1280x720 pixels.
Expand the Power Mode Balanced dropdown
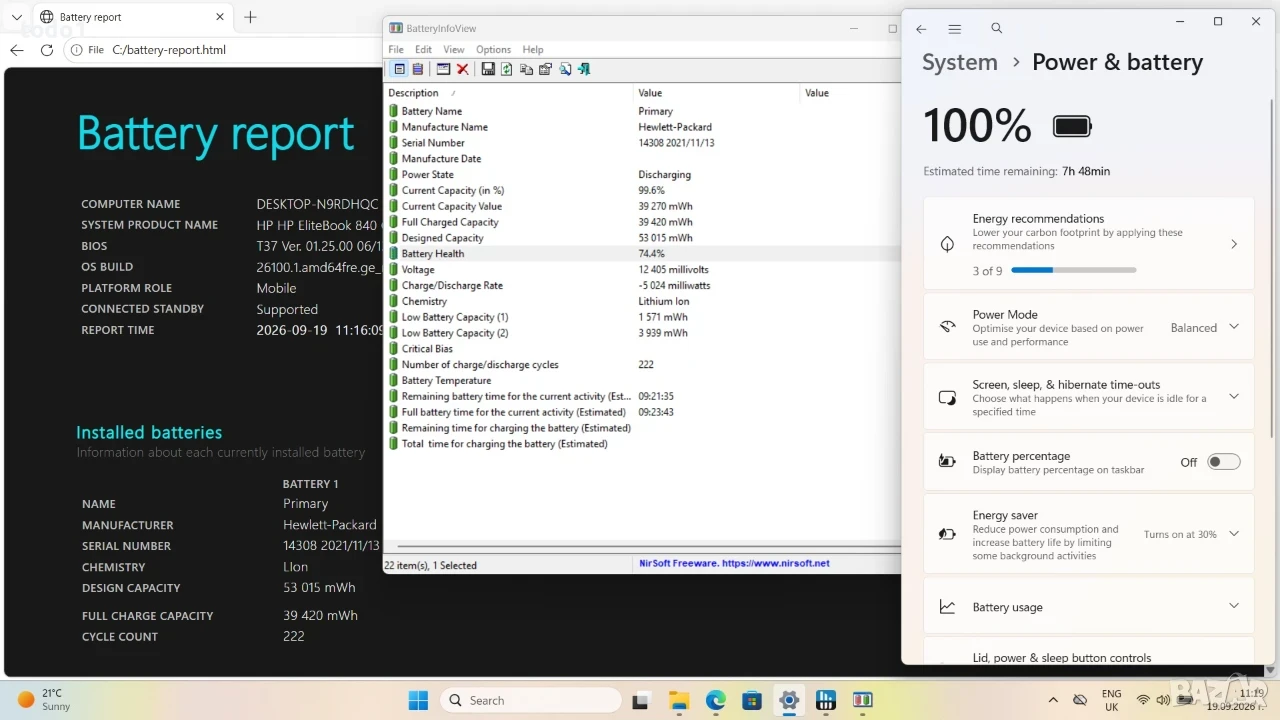tap(1205, 327)
